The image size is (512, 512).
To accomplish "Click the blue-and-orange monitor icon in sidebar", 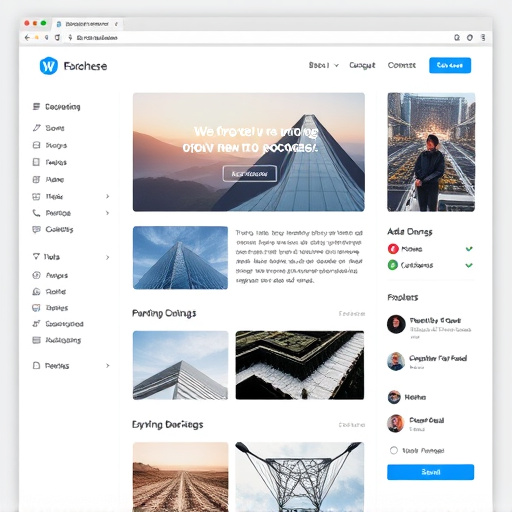I will tap(36, 308).
